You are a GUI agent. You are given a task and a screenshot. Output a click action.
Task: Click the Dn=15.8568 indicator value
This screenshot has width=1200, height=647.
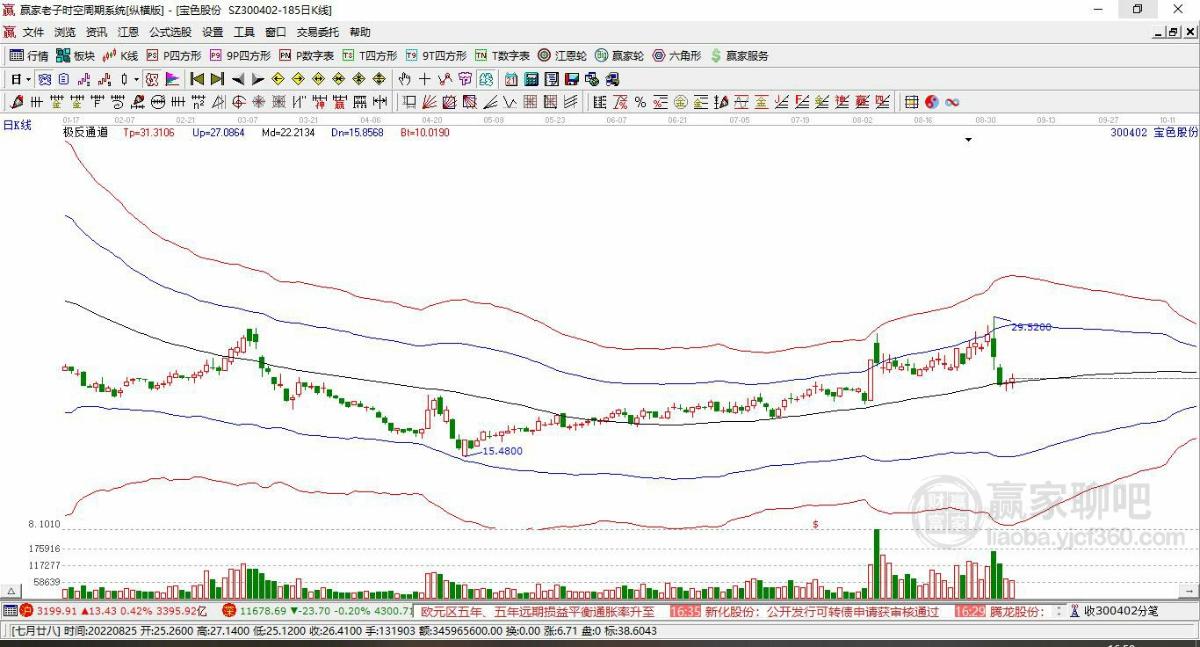[357, 131]
